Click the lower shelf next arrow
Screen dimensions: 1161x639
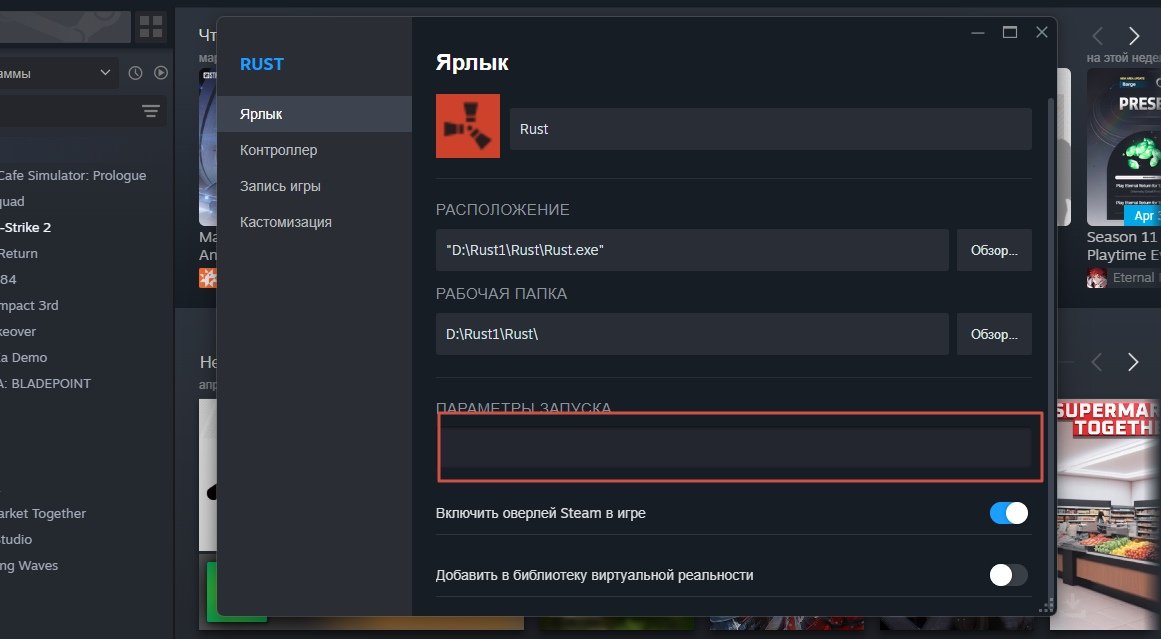click(1133, 362)
